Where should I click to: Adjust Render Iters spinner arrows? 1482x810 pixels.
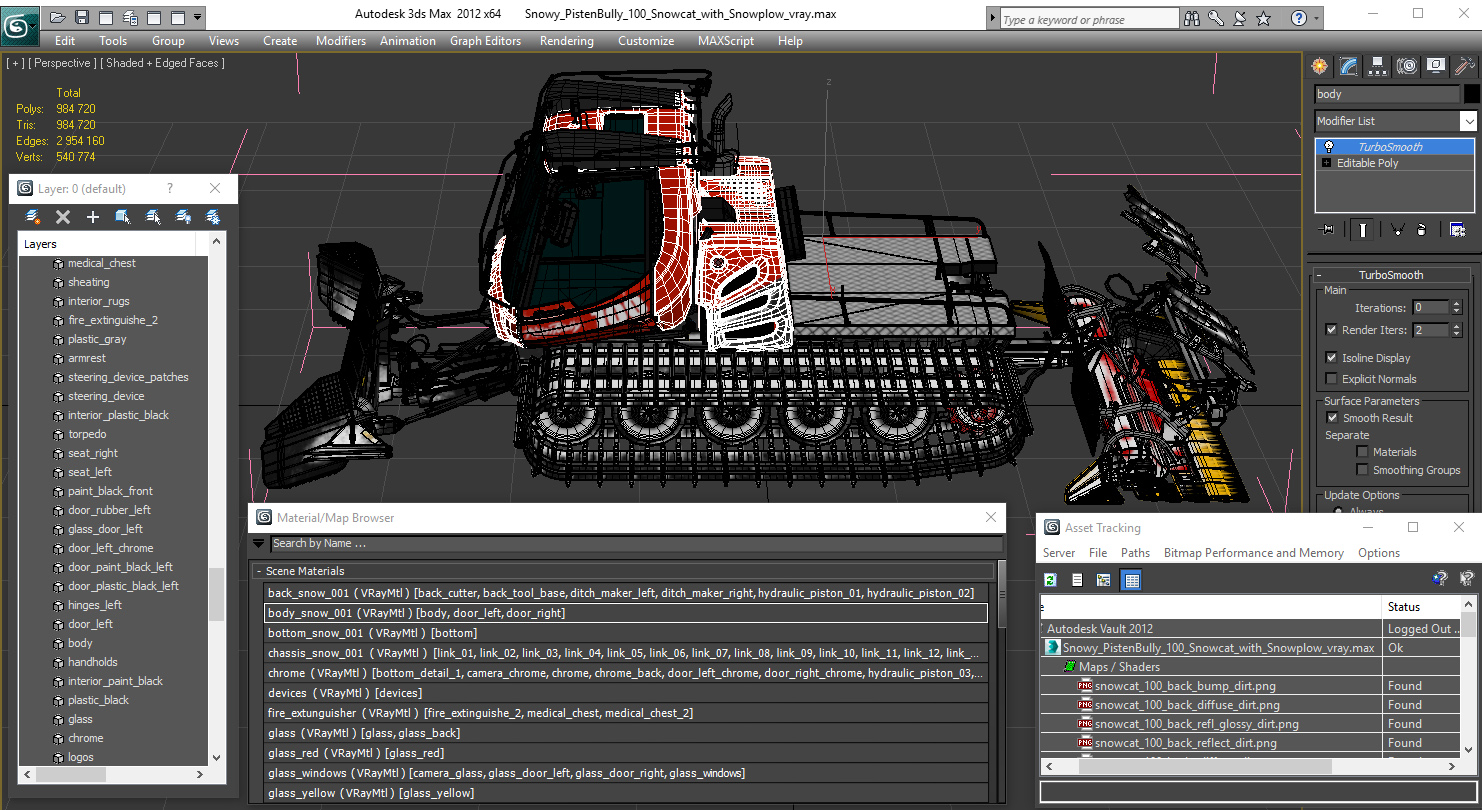(1456, 330)
